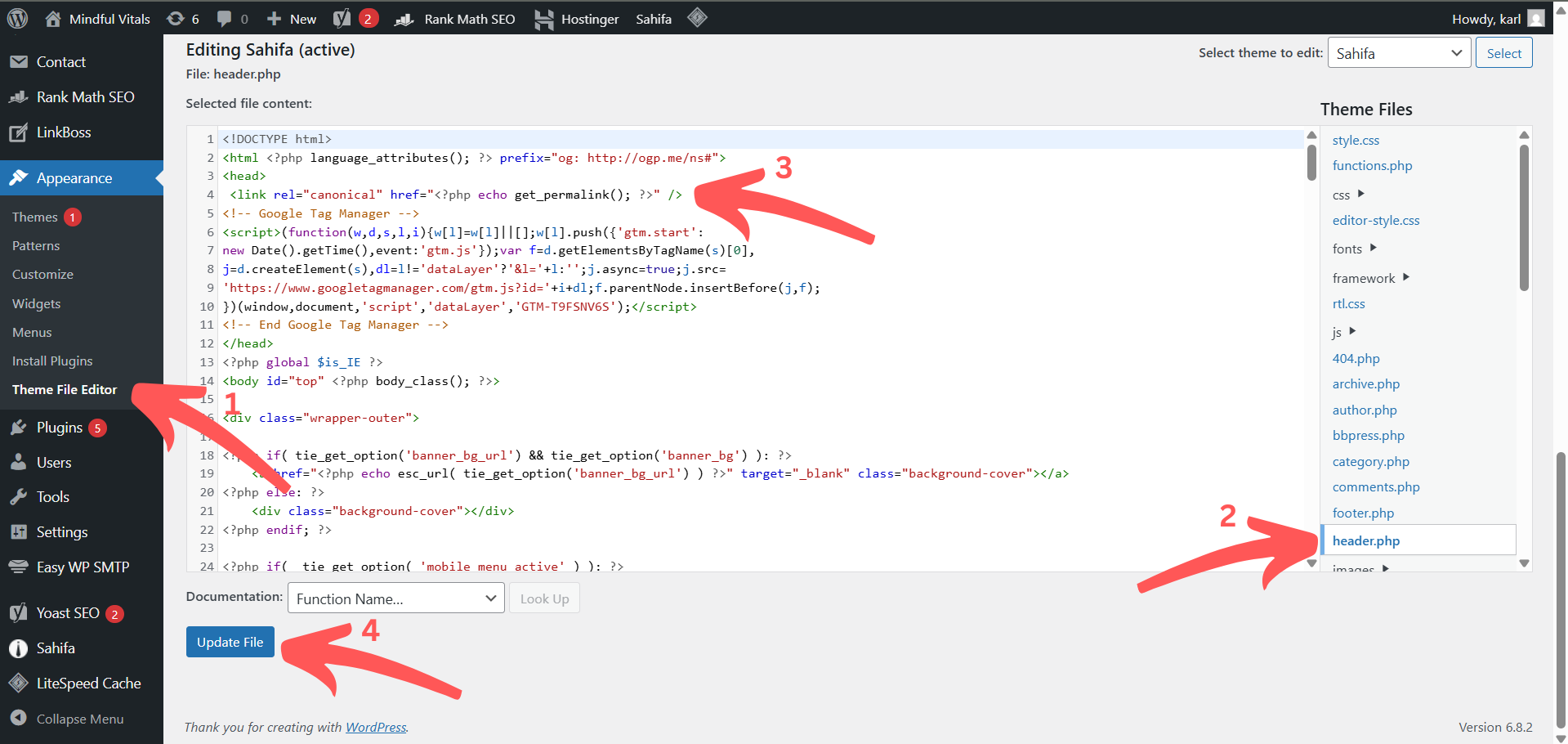Select header.php in Theme Files
The image size is (1568, 744).
1418,540
